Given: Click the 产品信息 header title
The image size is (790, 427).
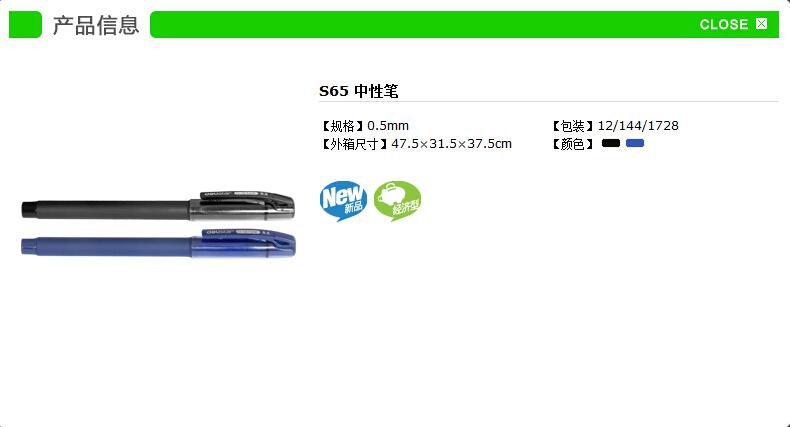Looking at the screenshot, I should 96,25.
